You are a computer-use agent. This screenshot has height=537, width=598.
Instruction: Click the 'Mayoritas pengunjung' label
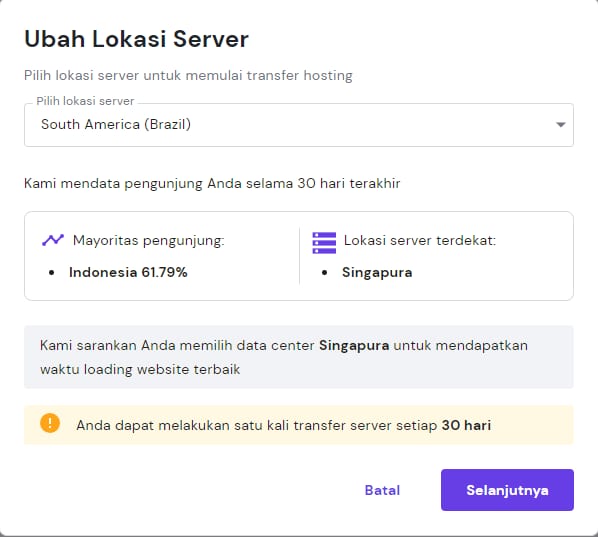148,241
